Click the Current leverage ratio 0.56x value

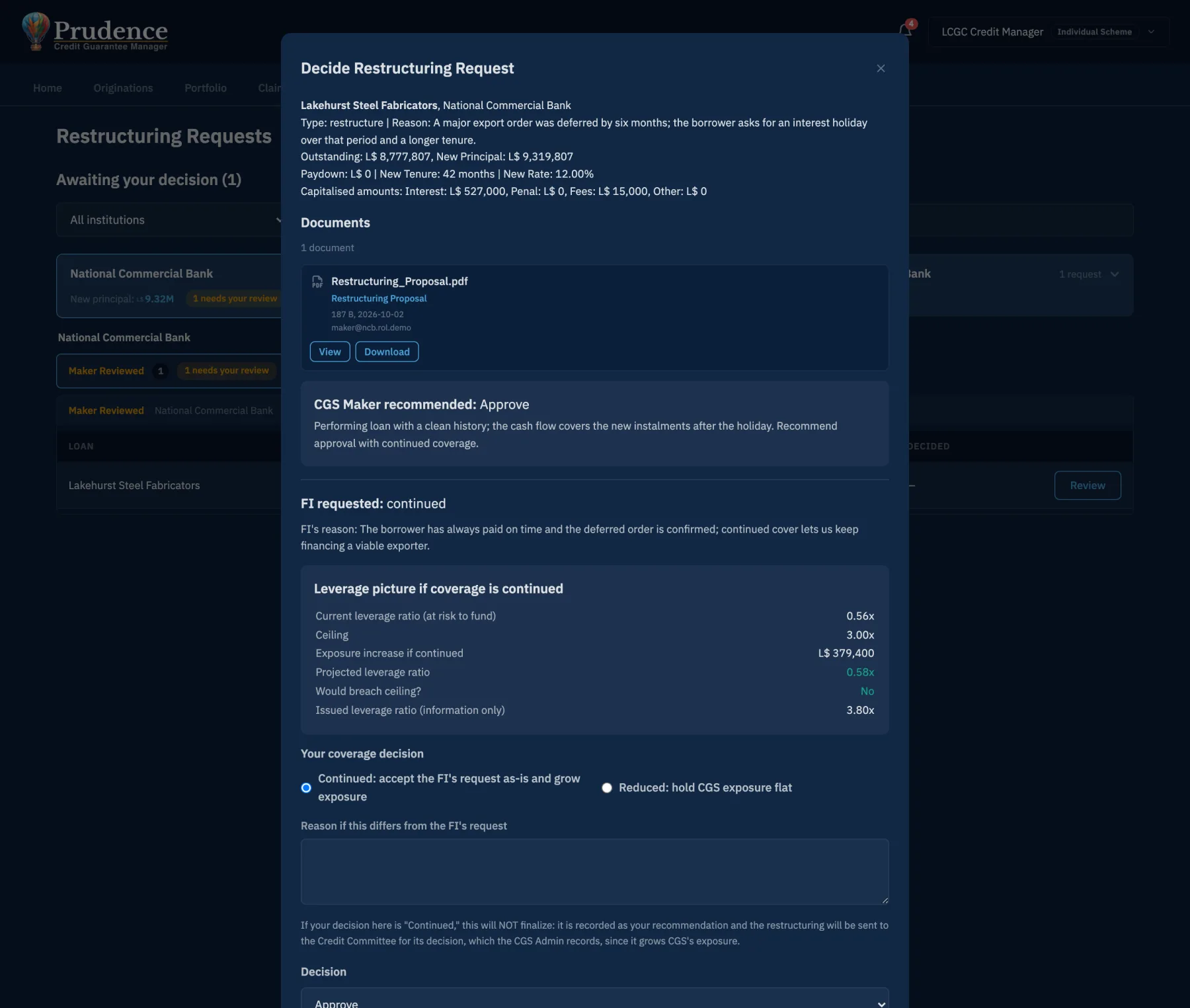[x=860, y=616]
